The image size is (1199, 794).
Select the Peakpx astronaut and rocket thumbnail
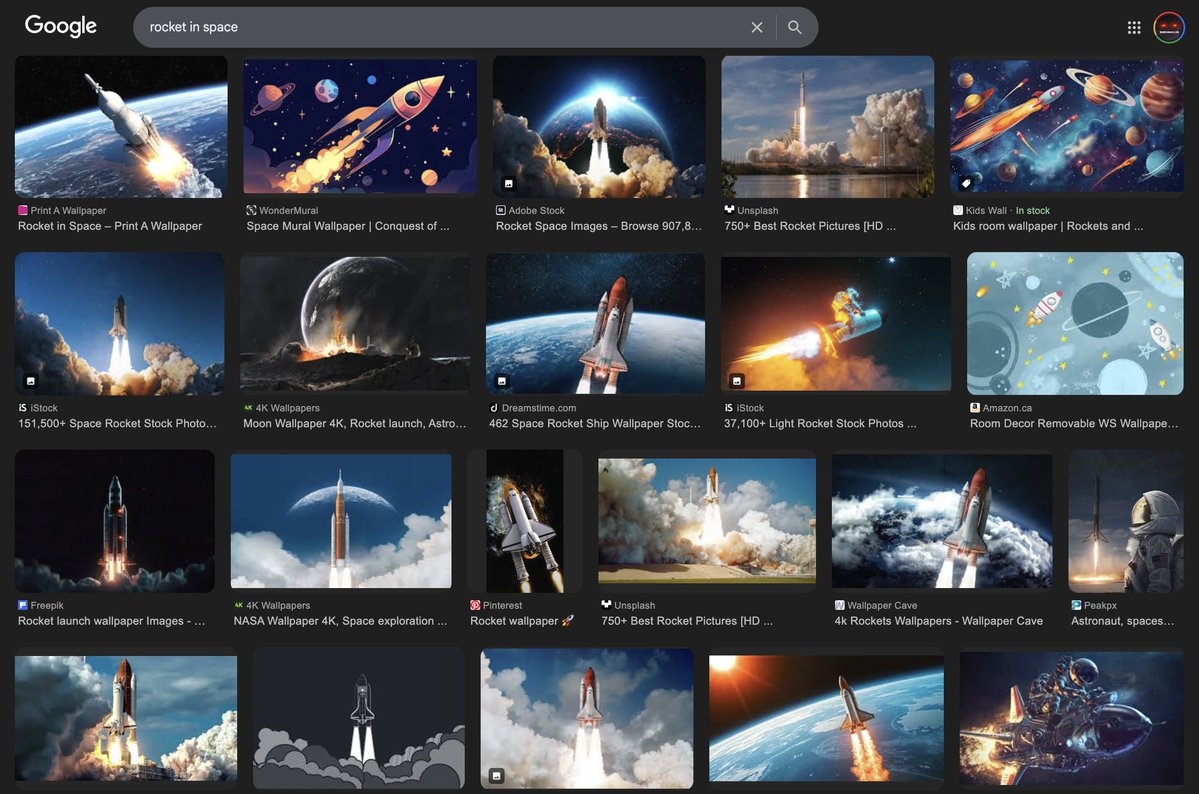pos(1126,521)
